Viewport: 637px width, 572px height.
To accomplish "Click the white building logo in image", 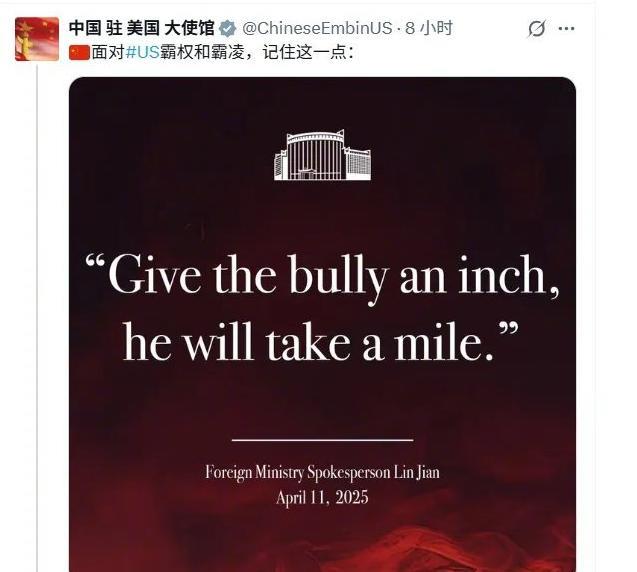I will point(323,155).
